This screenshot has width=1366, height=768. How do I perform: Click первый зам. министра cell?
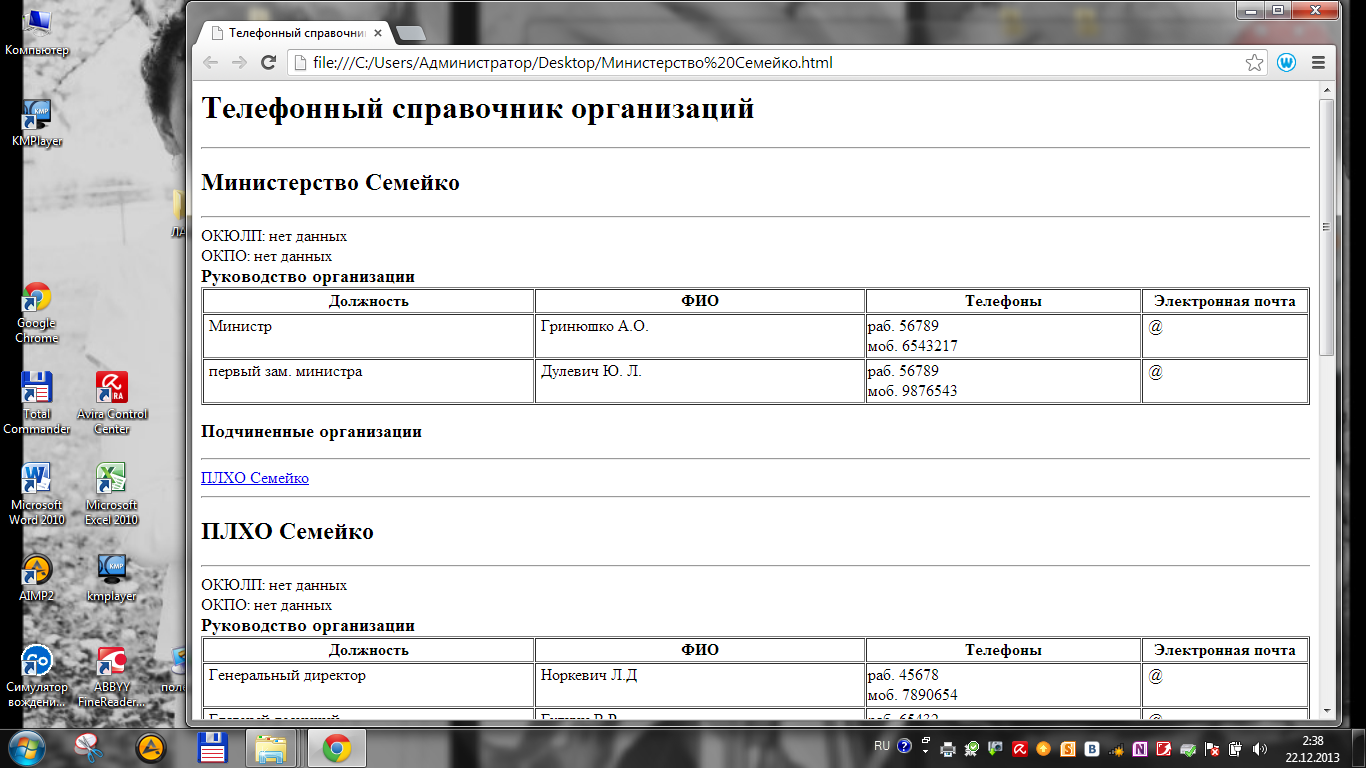(369, 381)
